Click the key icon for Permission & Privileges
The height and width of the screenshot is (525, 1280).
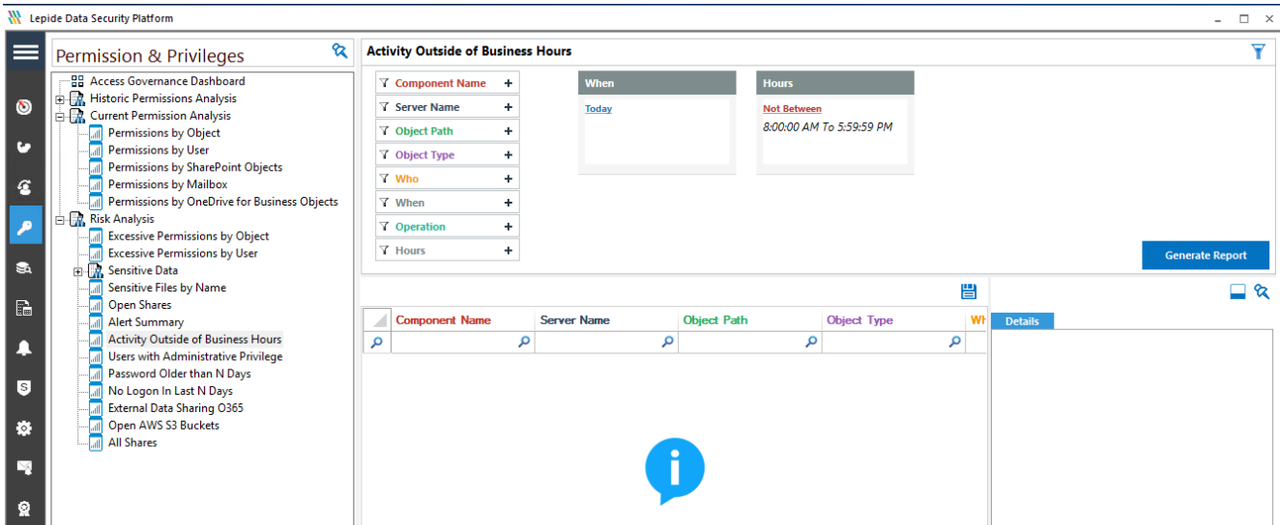tap(25, 226)
